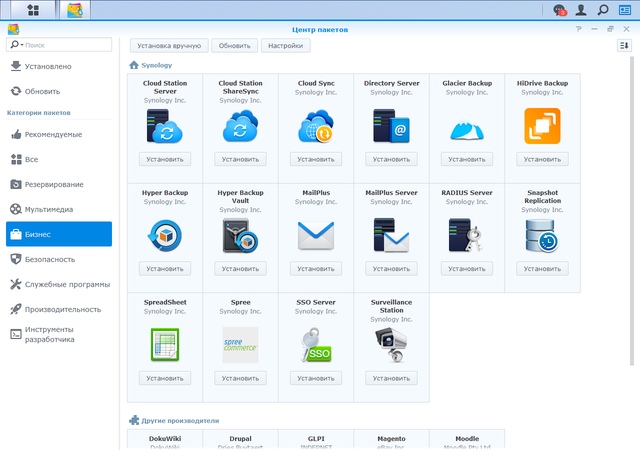The image size is (640, 450).
Task: Install Hyper Backup with Установить button
Action: [164, 269]
